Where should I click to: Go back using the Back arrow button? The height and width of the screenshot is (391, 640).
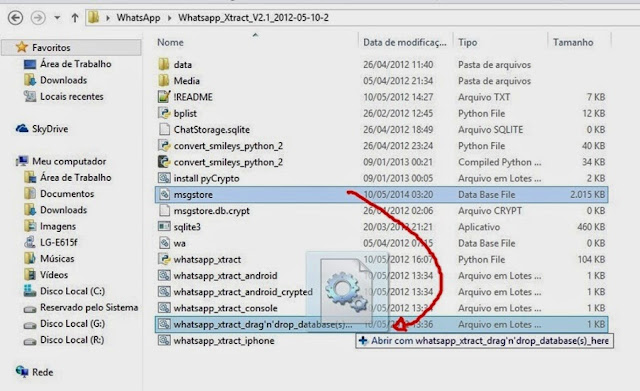(16, 18)
